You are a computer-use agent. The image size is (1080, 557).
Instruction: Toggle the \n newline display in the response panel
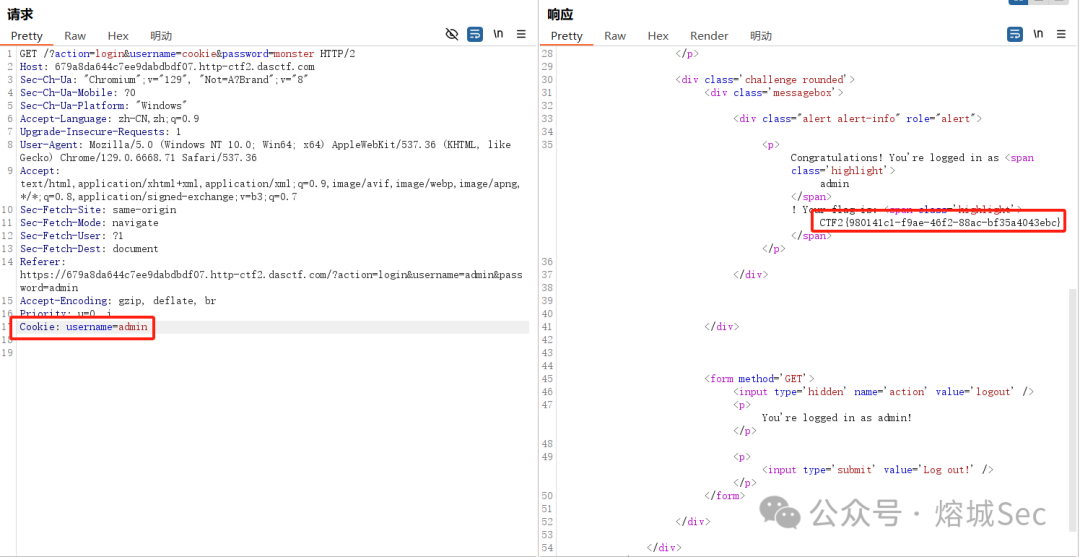tap(1038, 34)
